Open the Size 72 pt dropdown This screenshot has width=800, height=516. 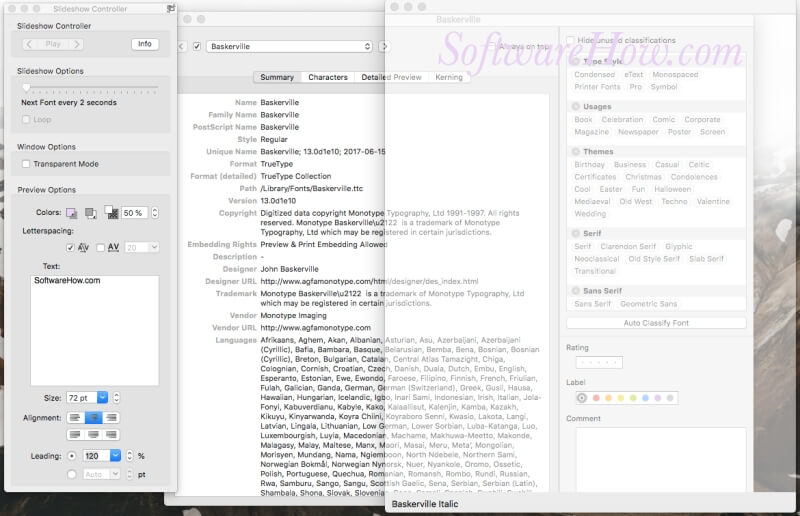(x=103, y=398)
